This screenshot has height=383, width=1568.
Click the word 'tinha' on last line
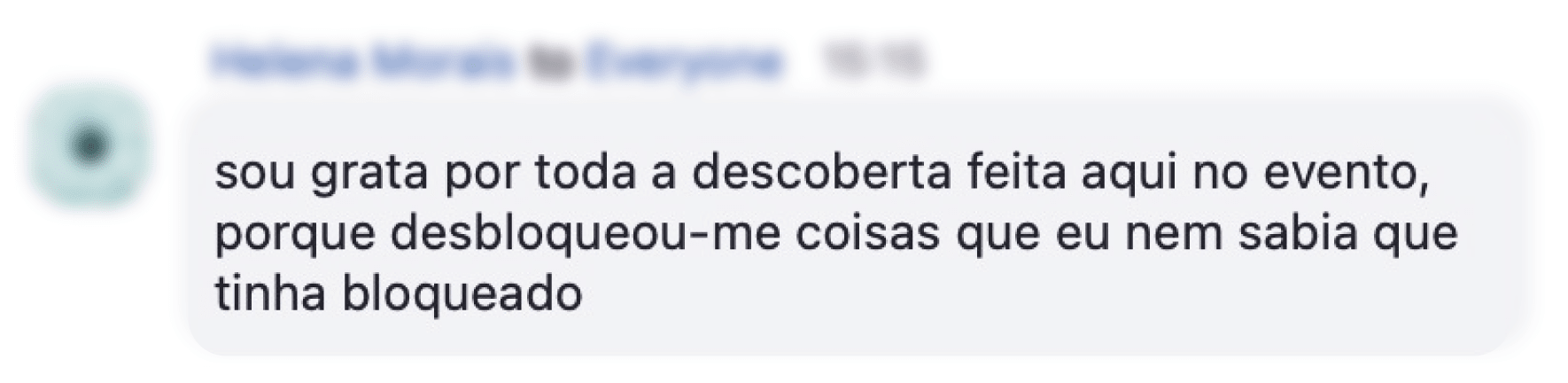271,294
